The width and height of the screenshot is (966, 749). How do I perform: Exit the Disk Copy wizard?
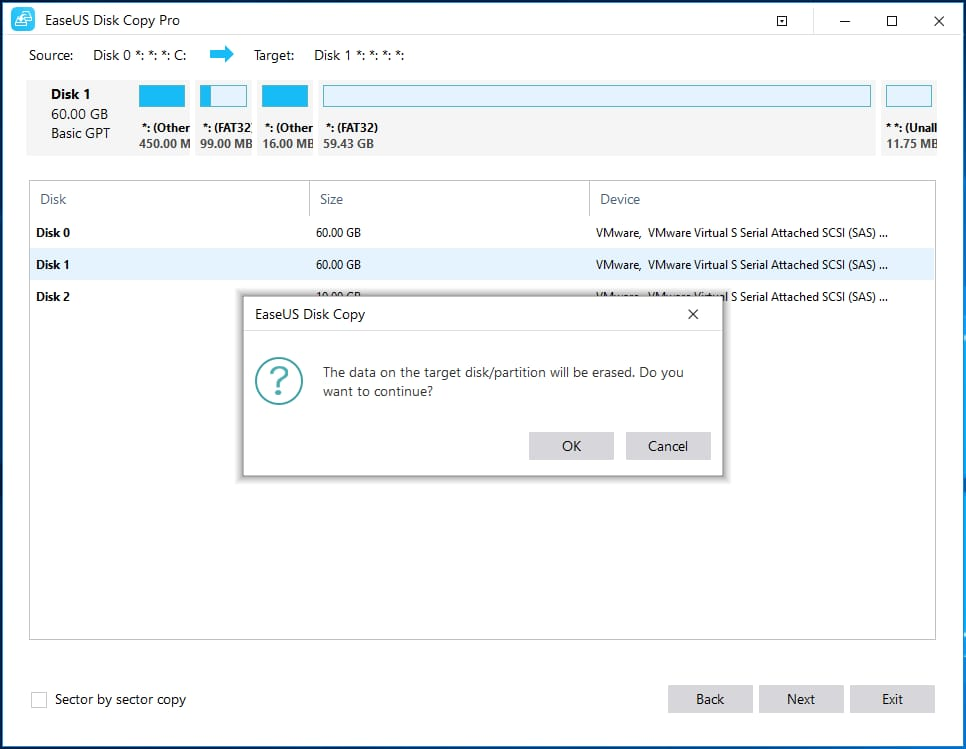click(892, 699)
